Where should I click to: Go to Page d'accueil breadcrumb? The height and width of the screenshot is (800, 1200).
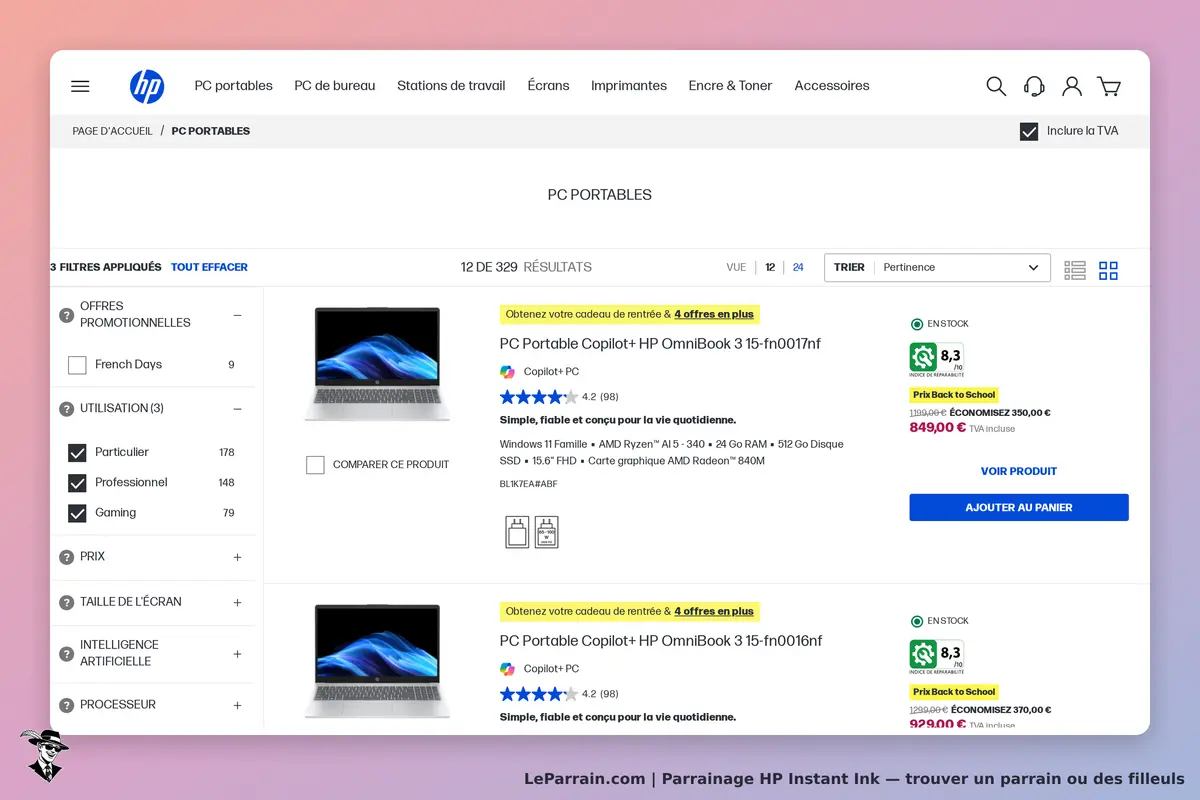pos(112,131)
